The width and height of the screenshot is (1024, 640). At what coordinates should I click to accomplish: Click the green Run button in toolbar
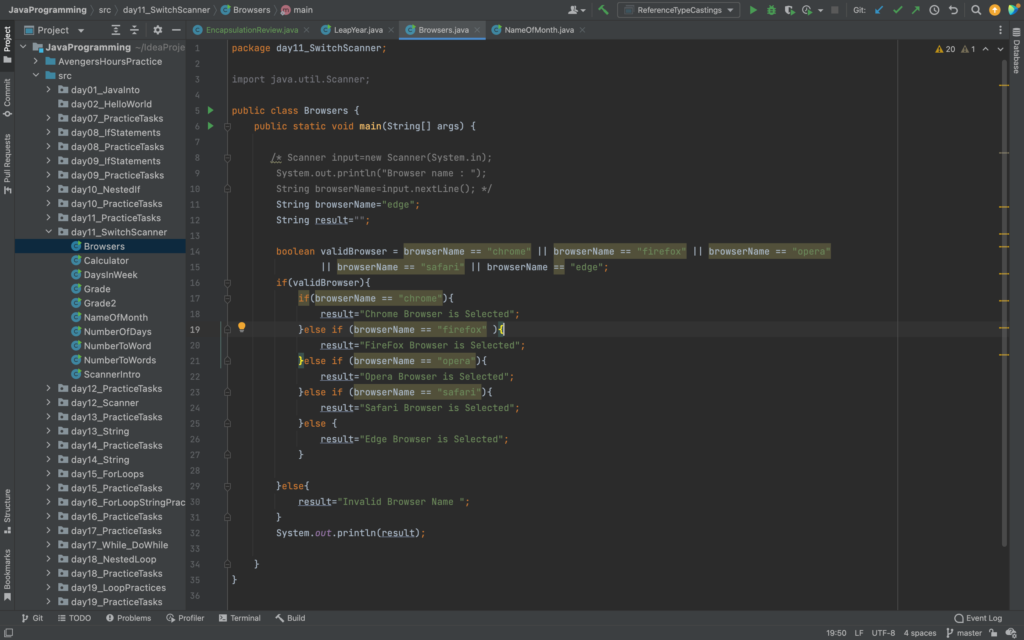[x=754, y=10]
